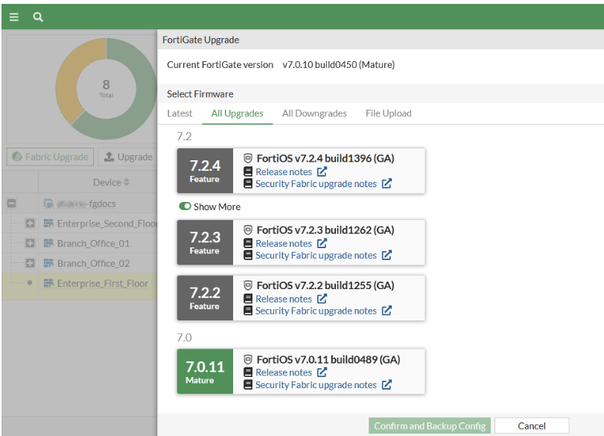Open Release notes link for v7.0.11
Image resolution: width=604 pixels, height=436 pixels.
click(x=284, y=372)
